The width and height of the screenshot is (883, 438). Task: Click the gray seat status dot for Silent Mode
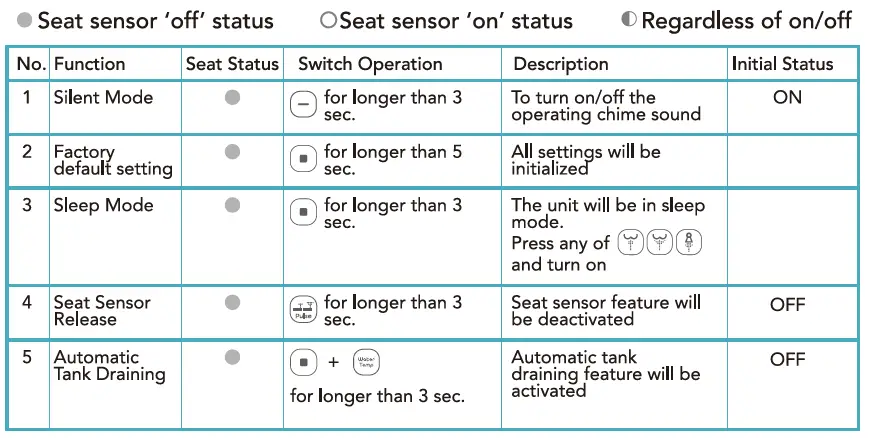point(232,98)
